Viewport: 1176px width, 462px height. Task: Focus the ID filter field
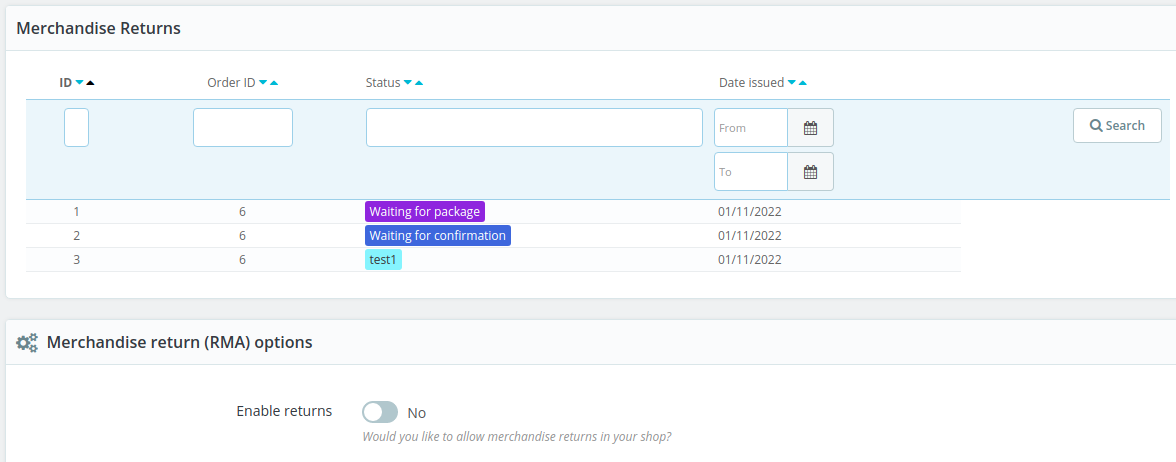tap(76, 128)
